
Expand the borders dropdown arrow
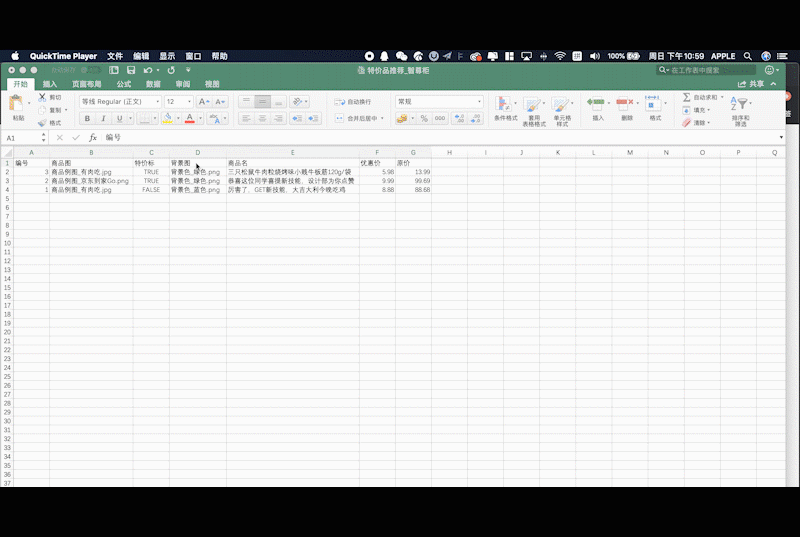click(x=155, y=118)
